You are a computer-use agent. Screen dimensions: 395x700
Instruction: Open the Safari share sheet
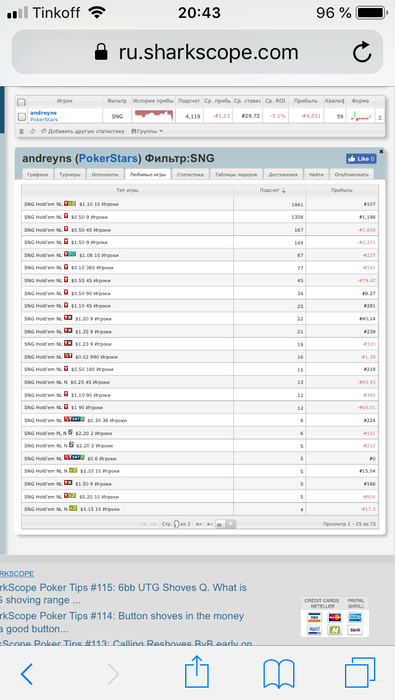click(197, 671)
